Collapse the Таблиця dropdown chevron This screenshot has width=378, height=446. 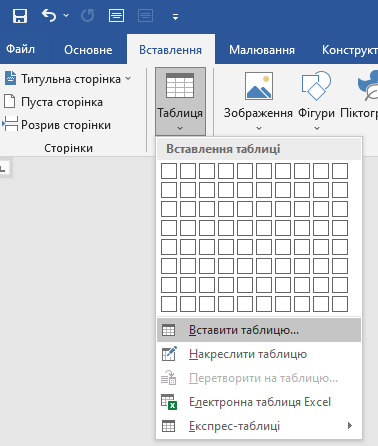pyautogui.click(x=180, y=128)
